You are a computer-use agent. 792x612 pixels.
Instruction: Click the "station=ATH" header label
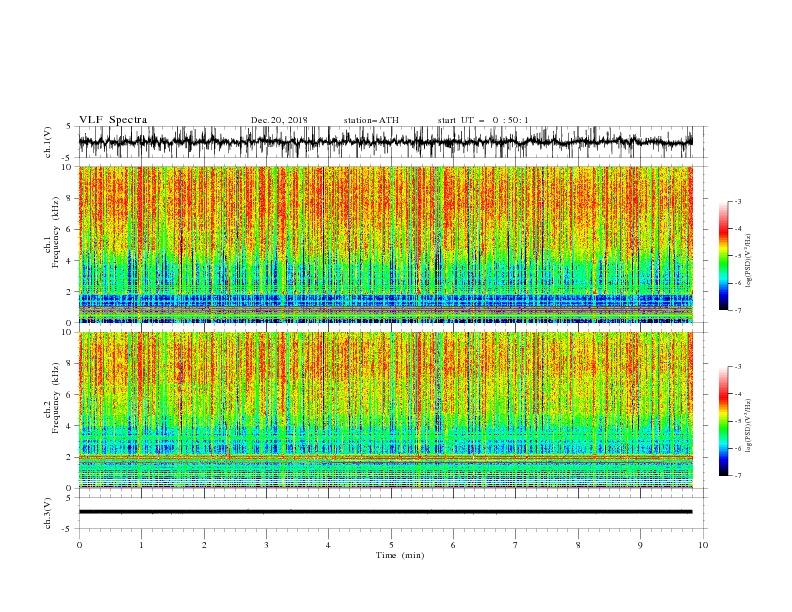click(371, 120)
